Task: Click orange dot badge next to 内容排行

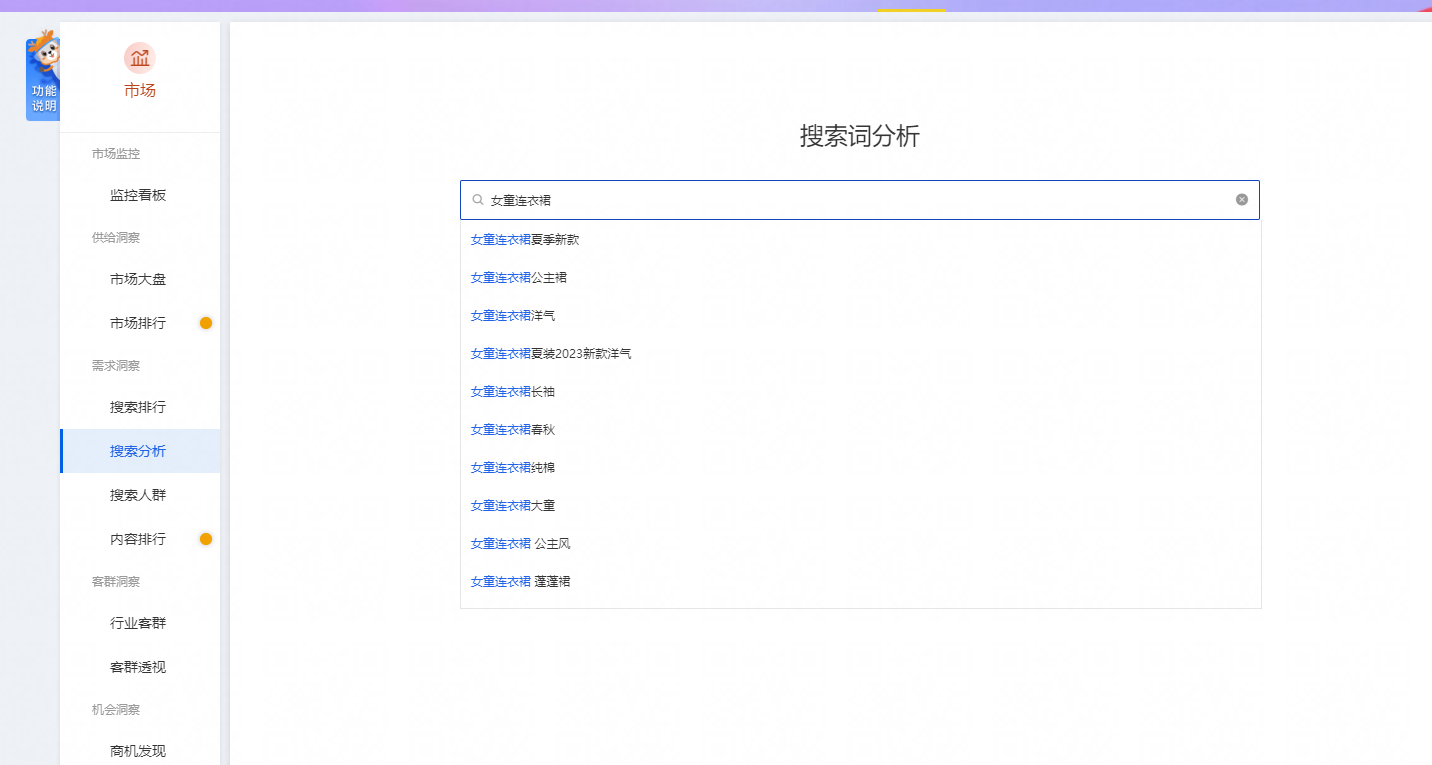Action: pos(206,539)
